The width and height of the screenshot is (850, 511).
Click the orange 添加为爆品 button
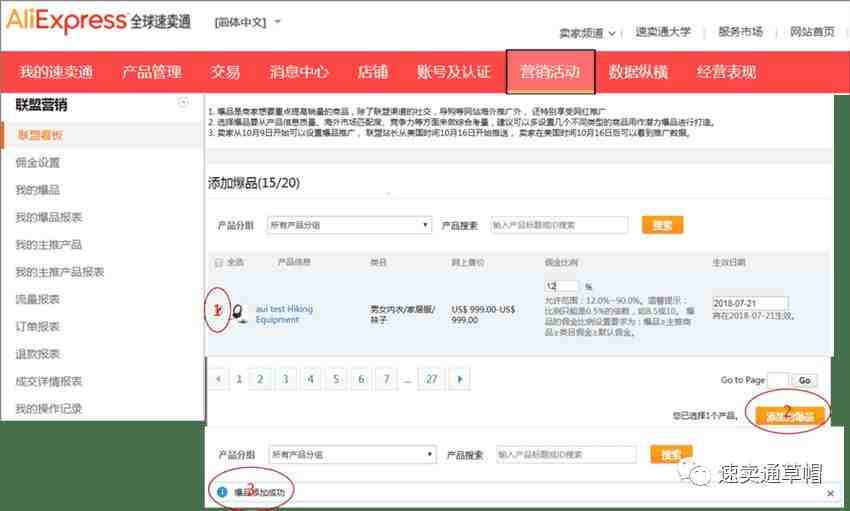[790, 416]
